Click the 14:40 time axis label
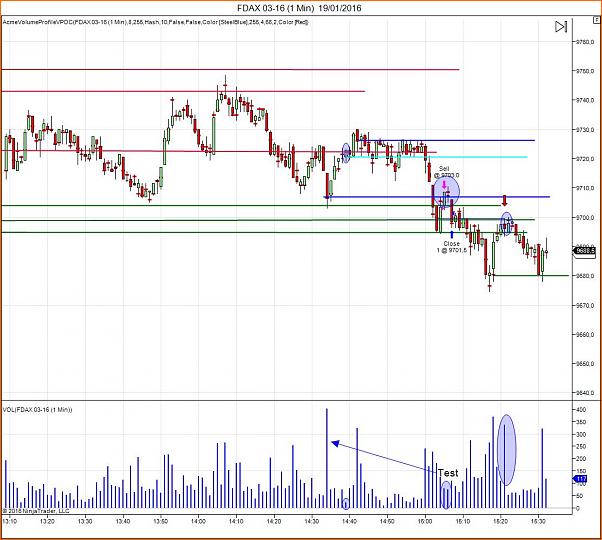Viewport: 602px width, 540px height. click(x=349, y=521)
